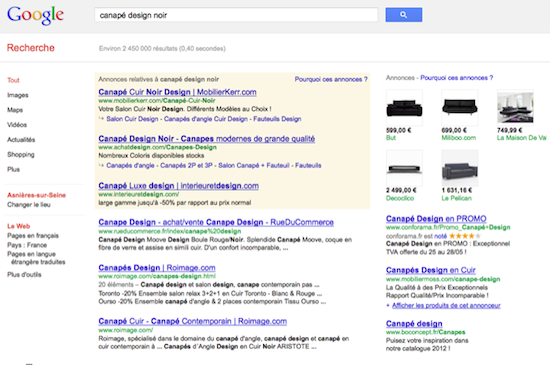550x368 pixels.
Task: Open 'Canapés 2P et 3P' sitelink
Action: pyautogui.click(x=186, y=165)
